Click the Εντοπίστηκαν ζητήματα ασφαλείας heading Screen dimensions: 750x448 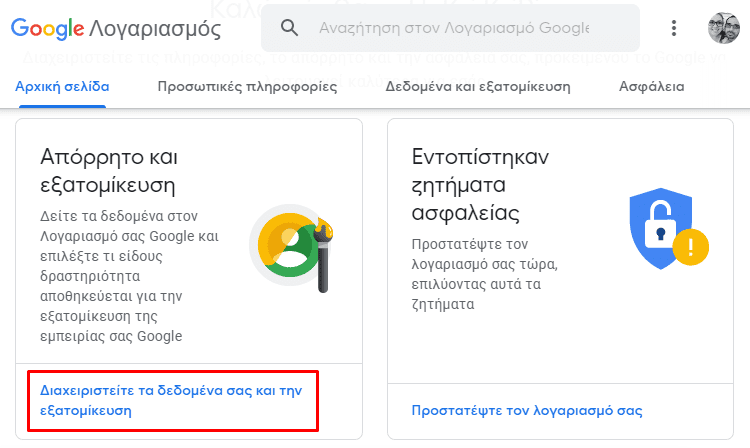[x=480, y=185]
